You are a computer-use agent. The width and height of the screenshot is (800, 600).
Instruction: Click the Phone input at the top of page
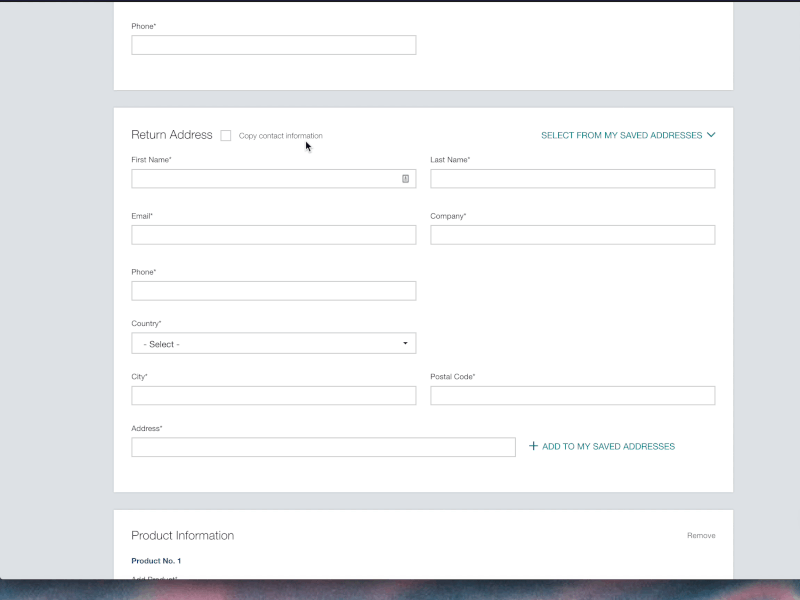273,44
